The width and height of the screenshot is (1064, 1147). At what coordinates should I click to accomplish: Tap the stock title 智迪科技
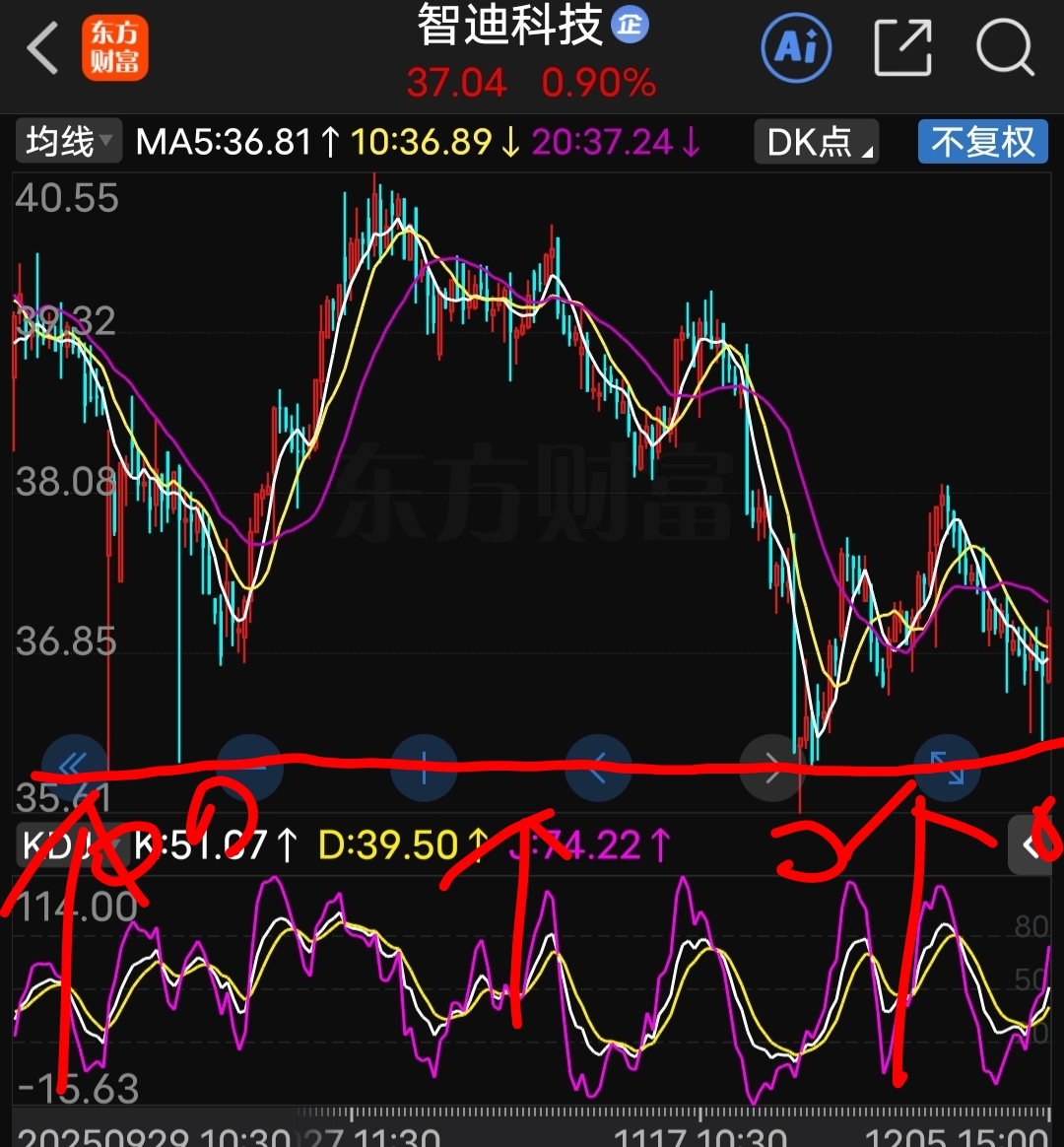[x=509, y=25]
